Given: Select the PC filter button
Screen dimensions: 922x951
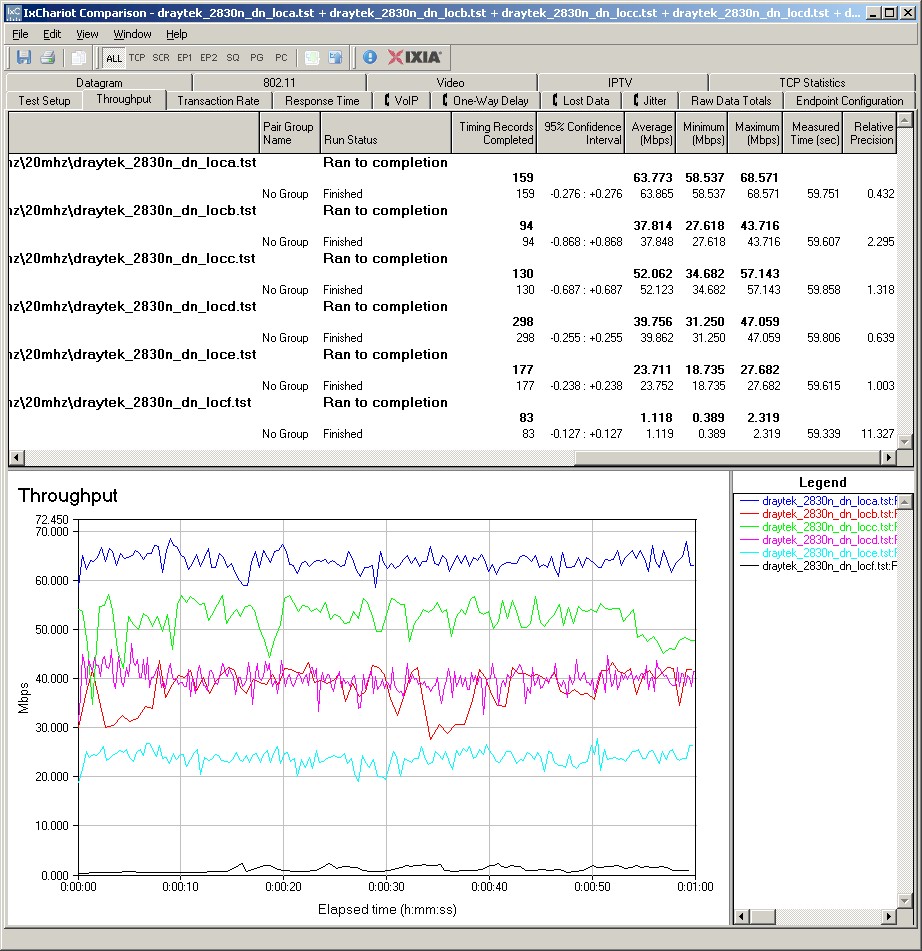Looking at the screenshot, I should (x=281, y=58).
